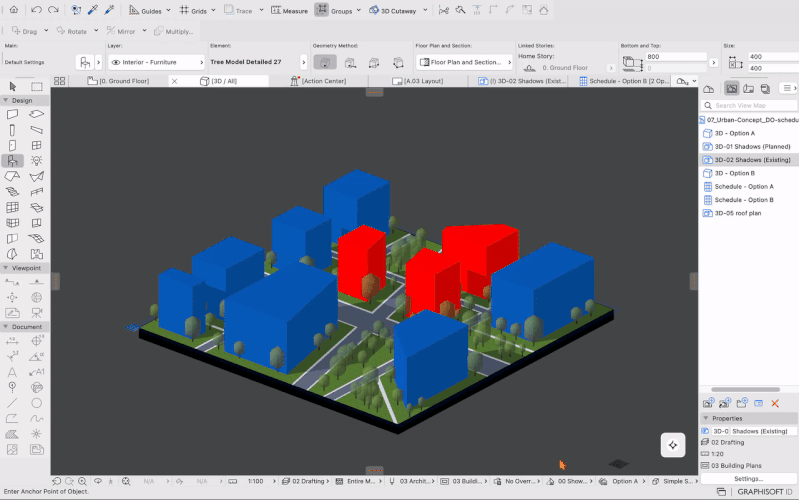Viewport: 799px width, 500px height.
Task: Open the Mirror command dropdown arrow
Action: (144, 31)
